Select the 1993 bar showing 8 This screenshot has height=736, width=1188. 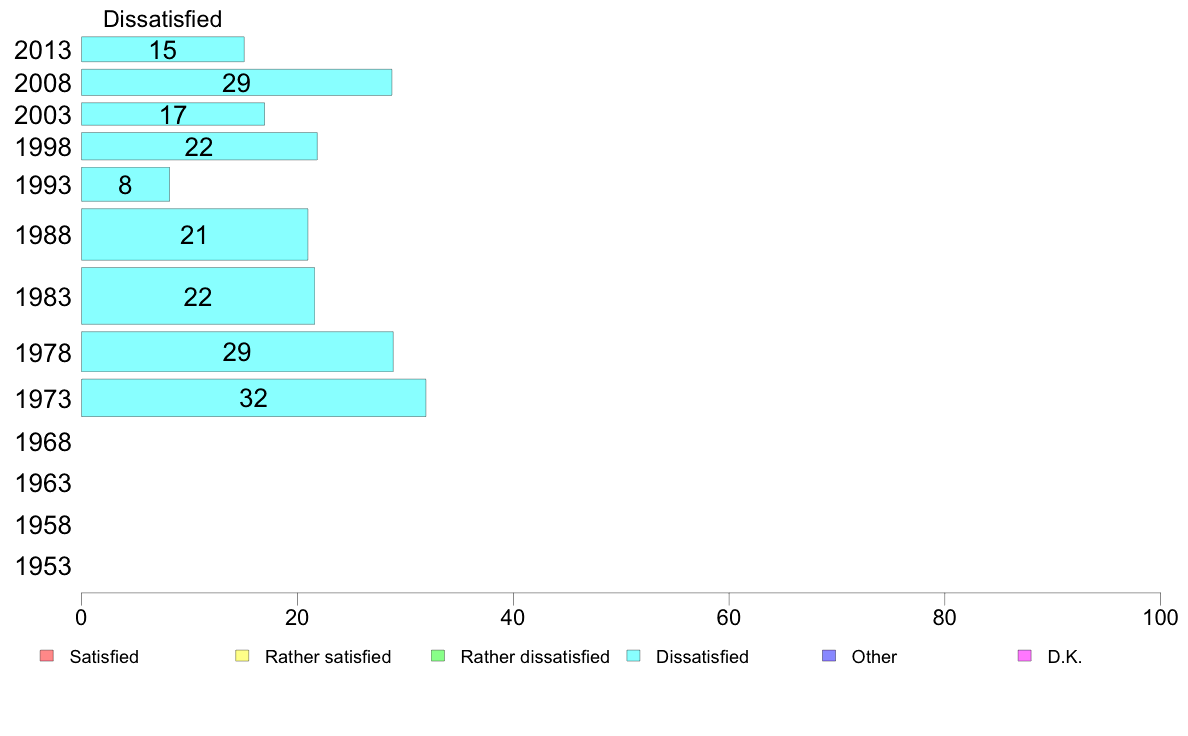coord(125,184)
